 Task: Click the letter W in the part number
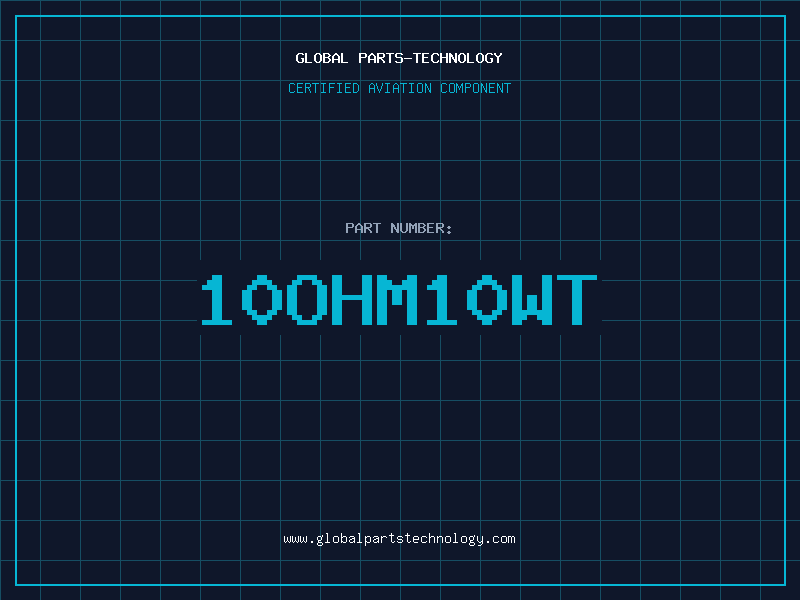tap(532, 300)
